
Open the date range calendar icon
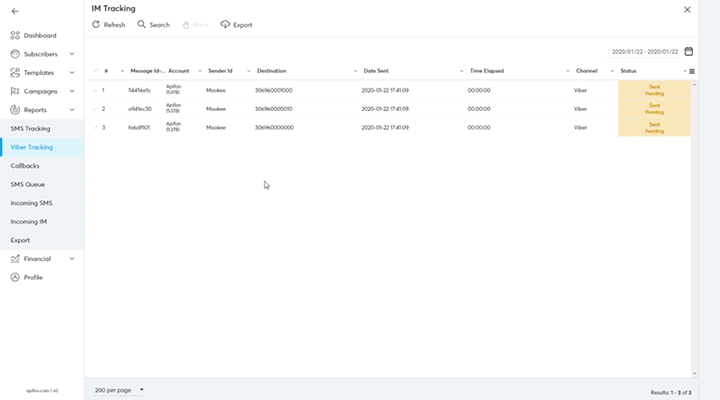click(688, 51)
